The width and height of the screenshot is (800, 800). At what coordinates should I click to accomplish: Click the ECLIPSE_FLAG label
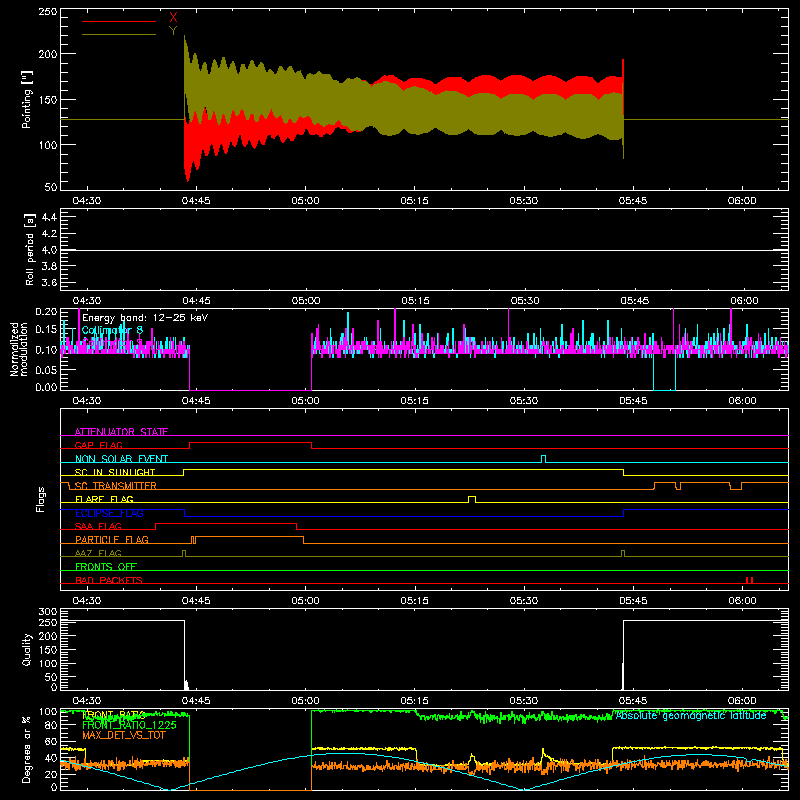[x=109, y=513]
